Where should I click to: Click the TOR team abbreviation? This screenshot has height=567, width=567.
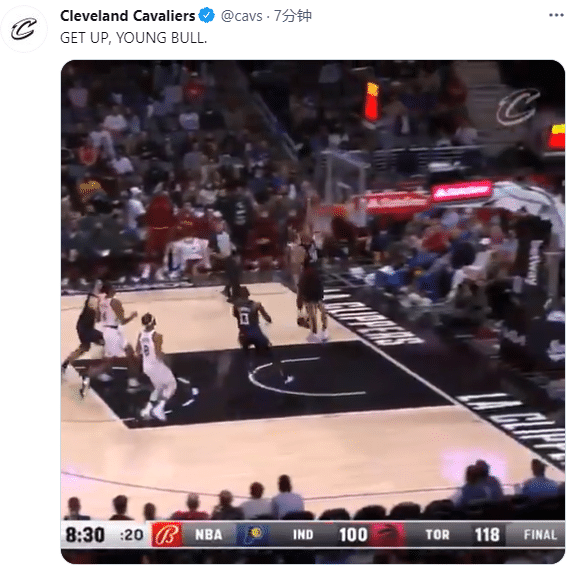(437, 534)
